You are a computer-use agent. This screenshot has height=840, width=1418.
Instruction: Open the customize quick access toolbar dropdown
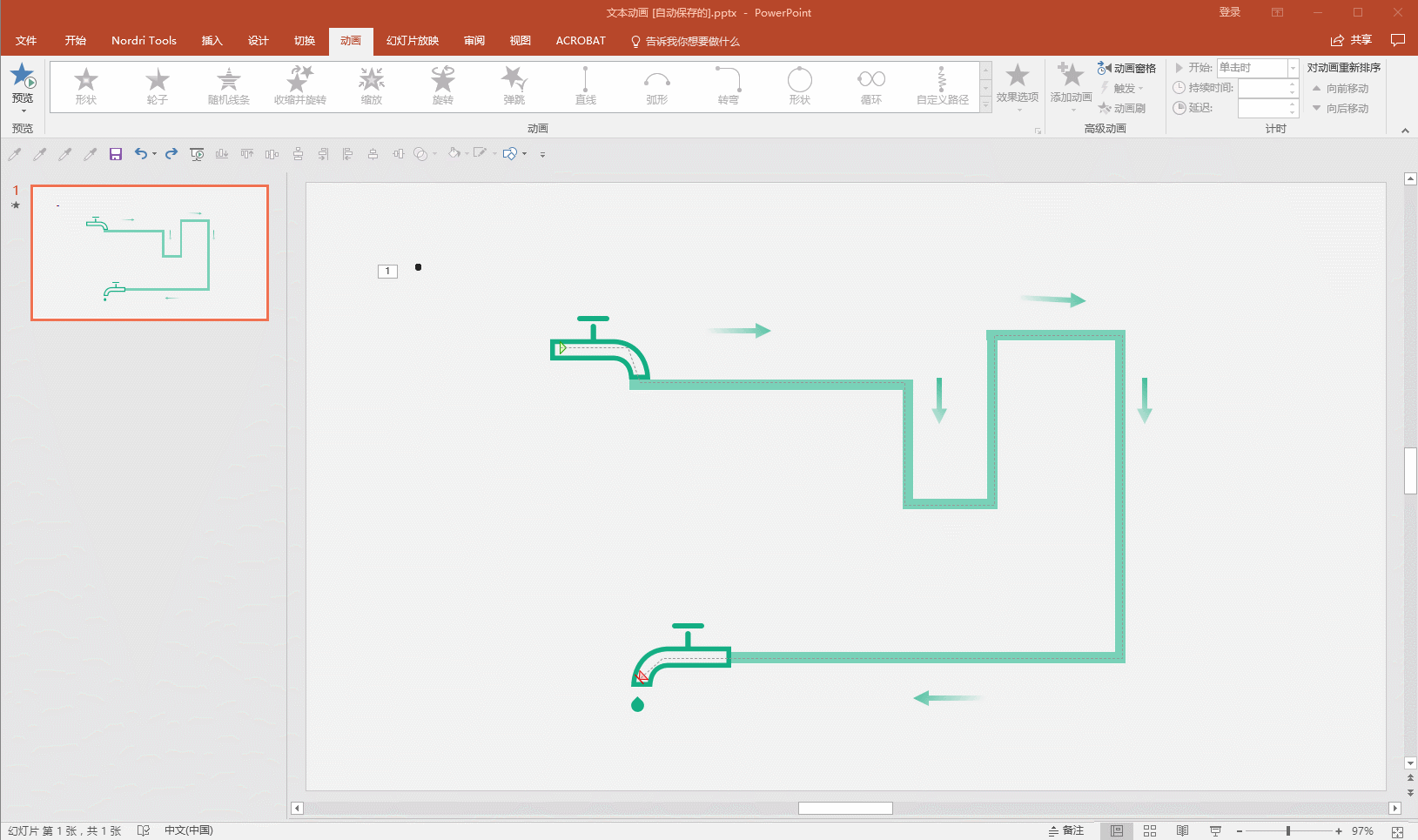tap(542, 155)
